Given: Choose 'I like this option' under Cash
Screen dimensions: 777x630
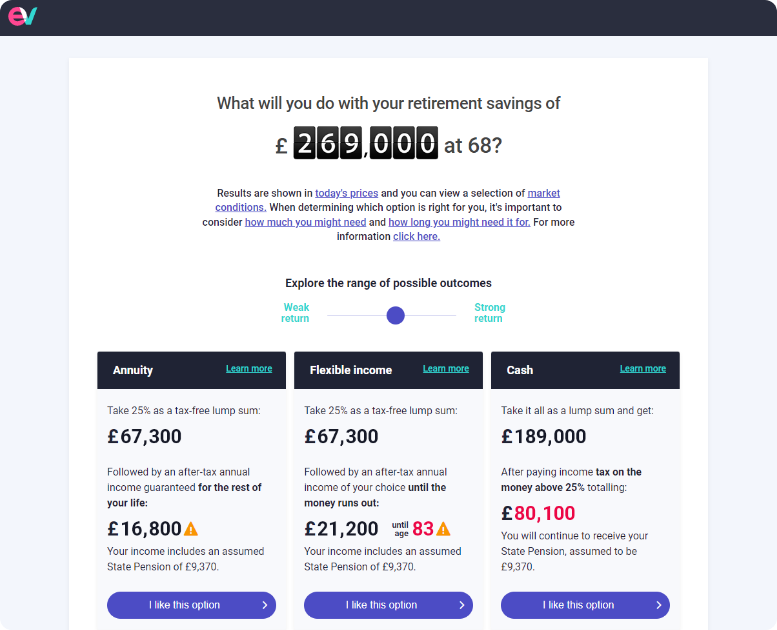Looking at the screenshot, I should (x=585, y=605).
